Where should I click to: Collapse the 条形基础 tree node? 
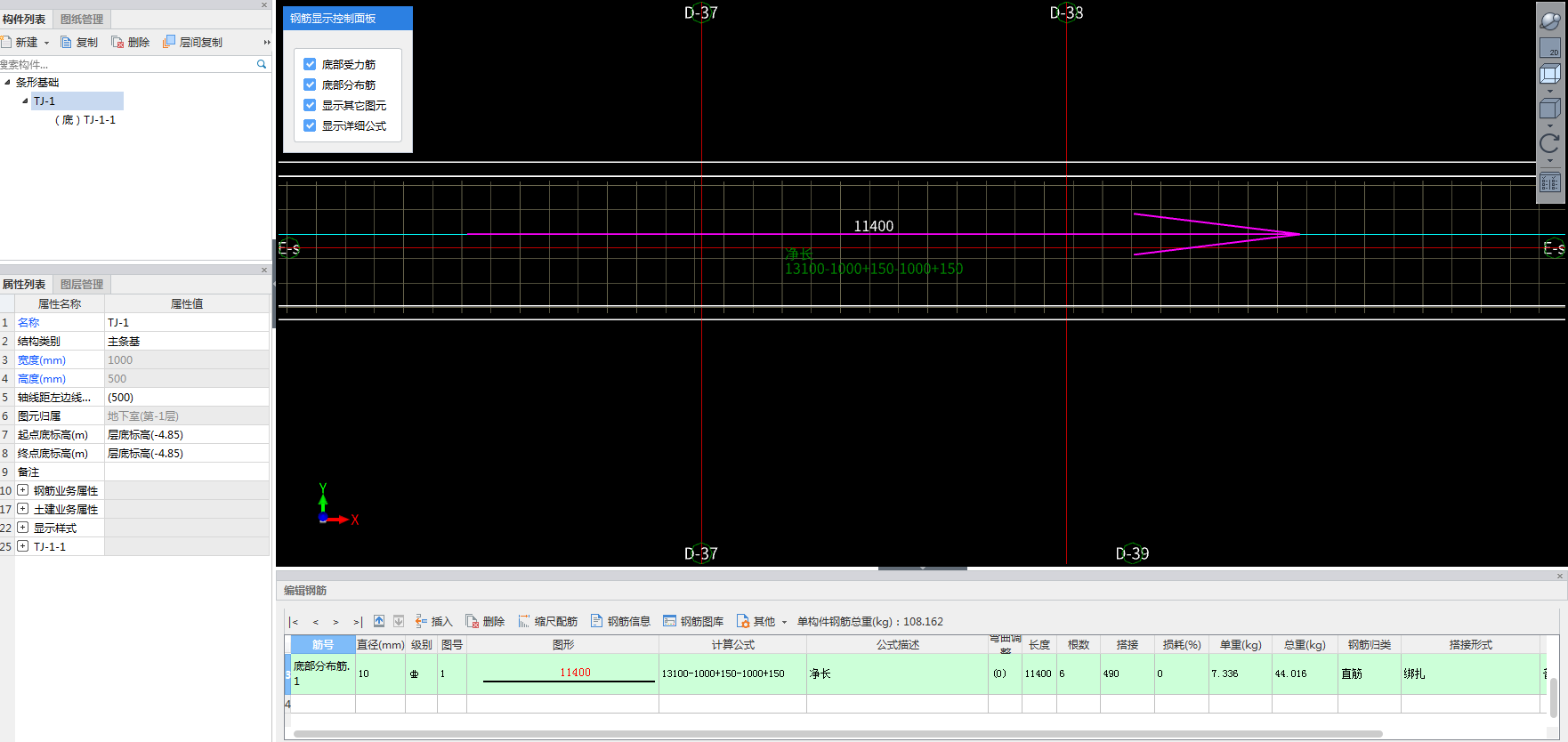point(8,82)
